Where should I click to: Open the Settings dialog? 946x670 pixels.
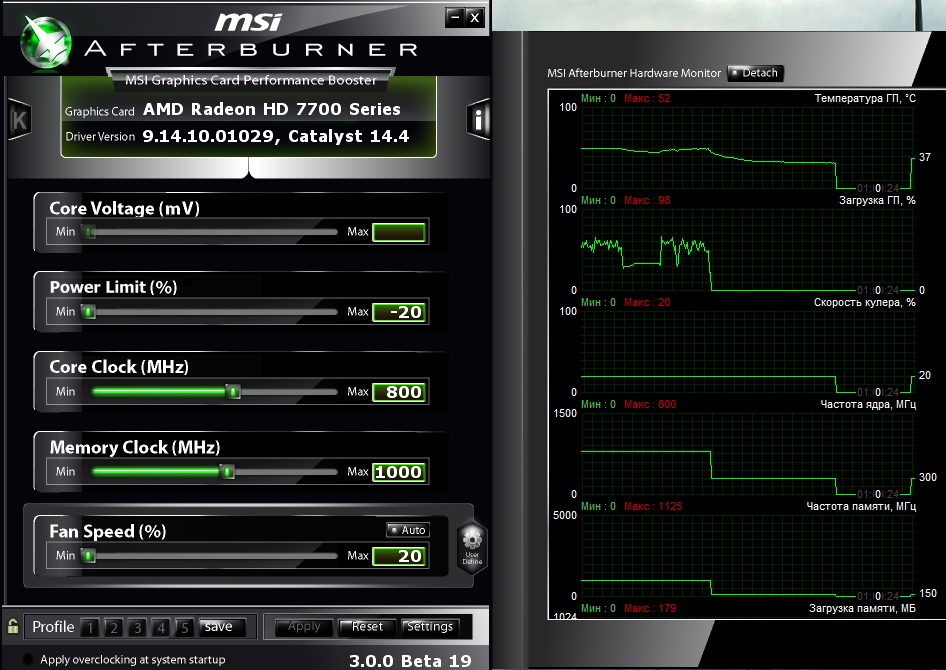click(430, 627)
